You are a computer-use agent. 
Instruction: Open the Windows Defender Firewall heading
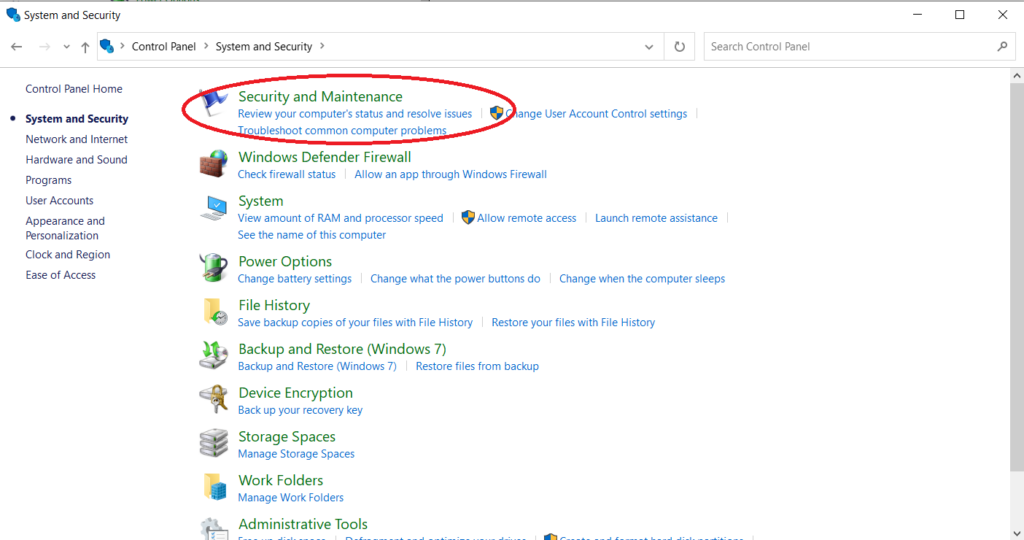pyautogui.click(x=325, y=157)
